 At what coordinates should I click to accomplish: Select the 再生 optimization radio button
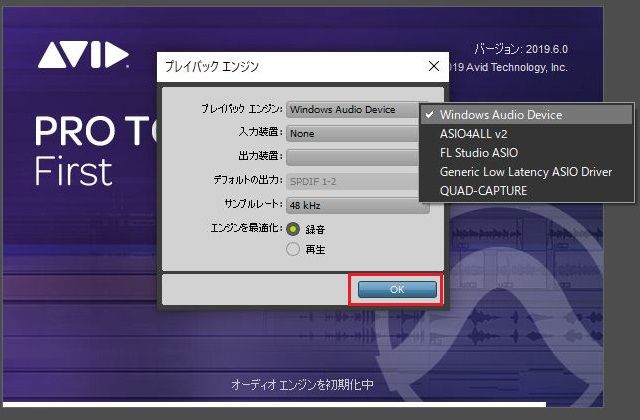[x=293, y=249]
